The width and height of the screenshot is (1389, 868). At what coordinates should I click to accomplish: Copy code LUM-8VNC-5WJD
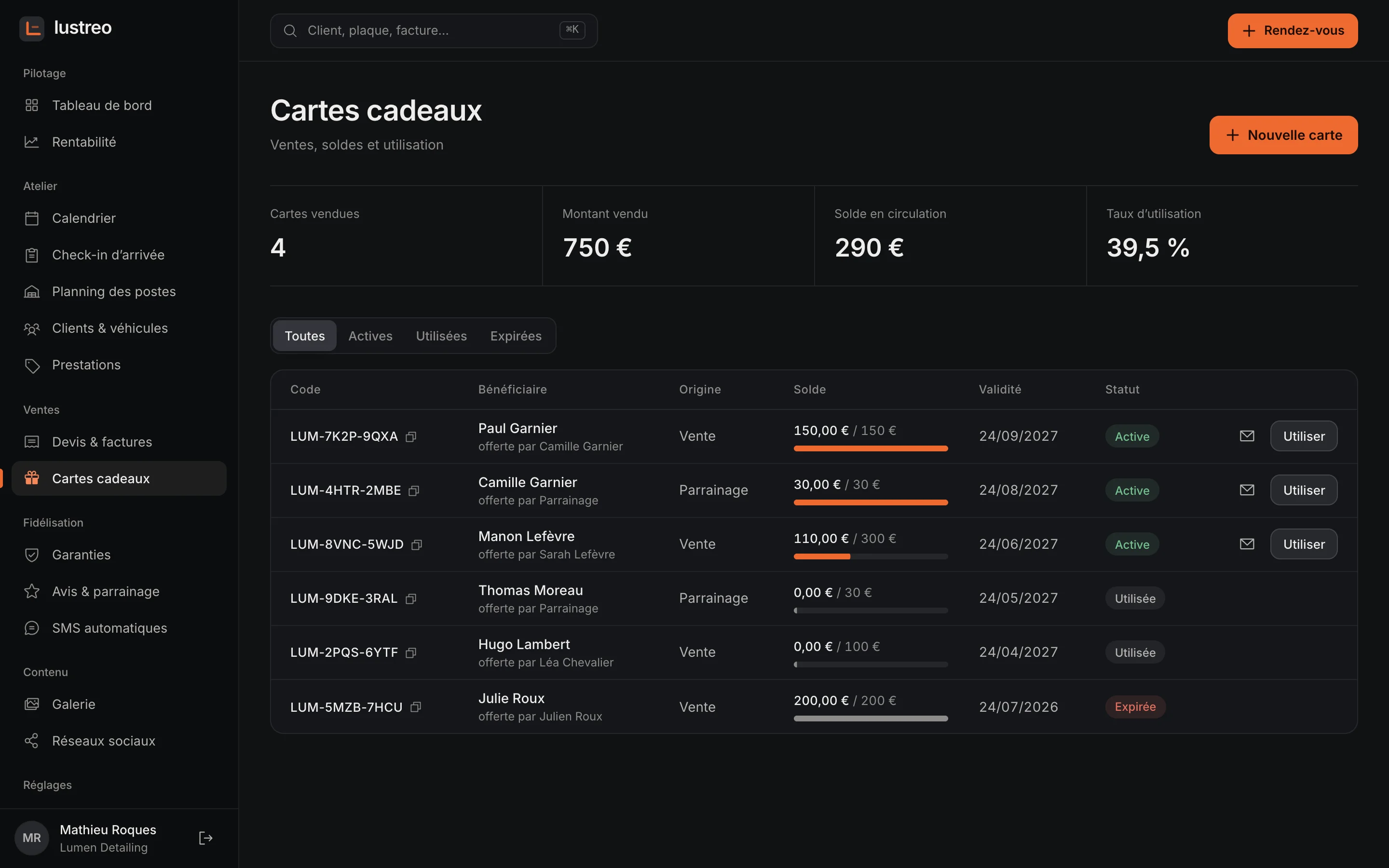417,545
